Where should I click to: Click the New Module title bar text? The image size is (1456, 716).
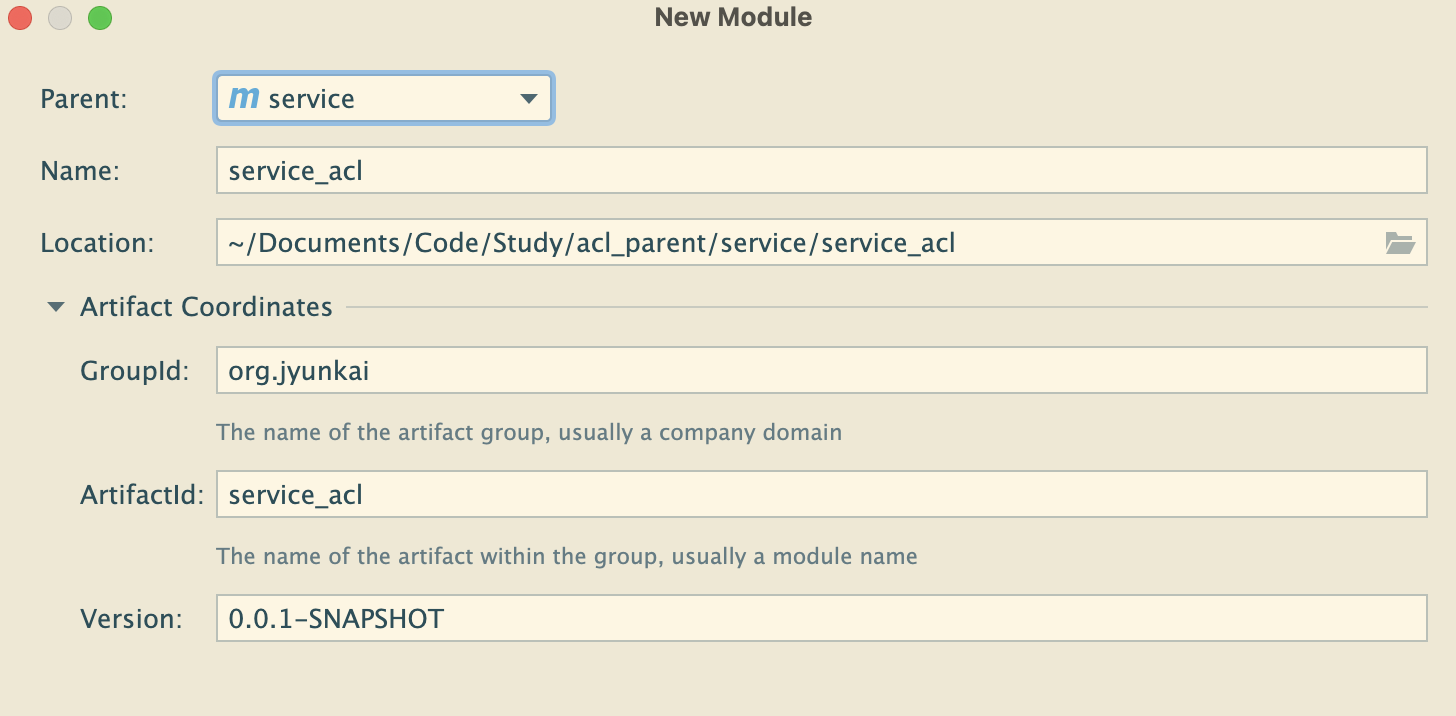pyautogui.click(x=733, y=17)
